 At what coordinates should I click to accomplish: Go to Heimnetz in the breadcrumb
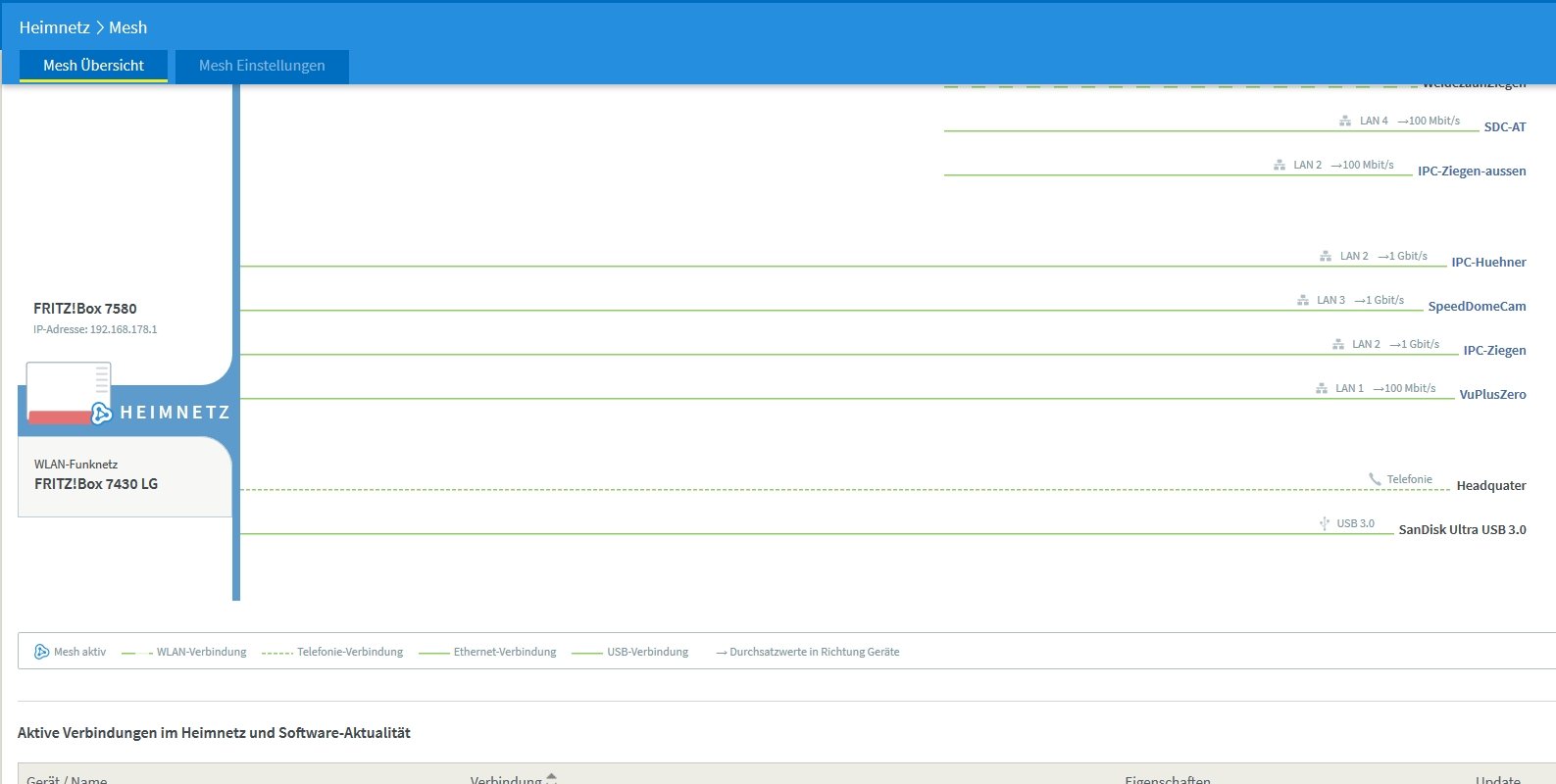[54, 27]
